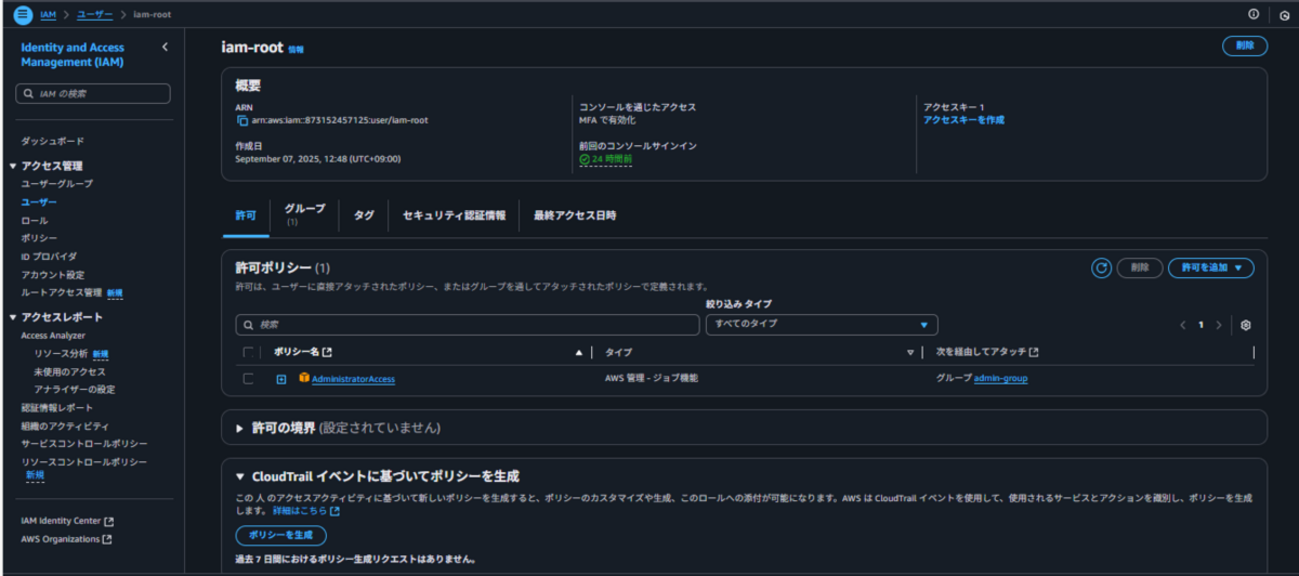Sort policies by the タイプ arrow
The image size is (1299, 576).
910,352
